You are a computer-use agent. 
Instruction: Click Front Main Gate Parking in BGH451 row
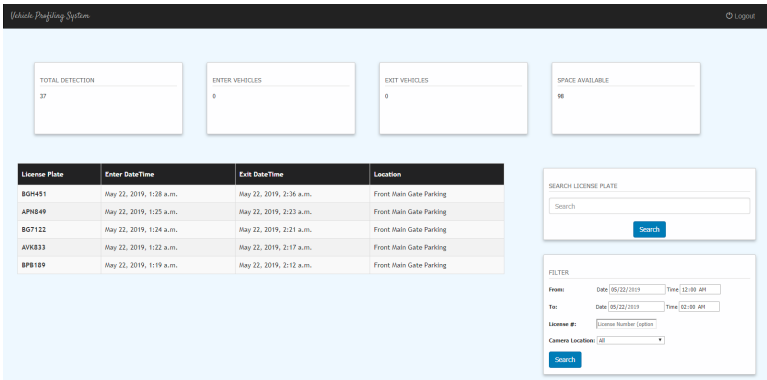coord(410,194)
